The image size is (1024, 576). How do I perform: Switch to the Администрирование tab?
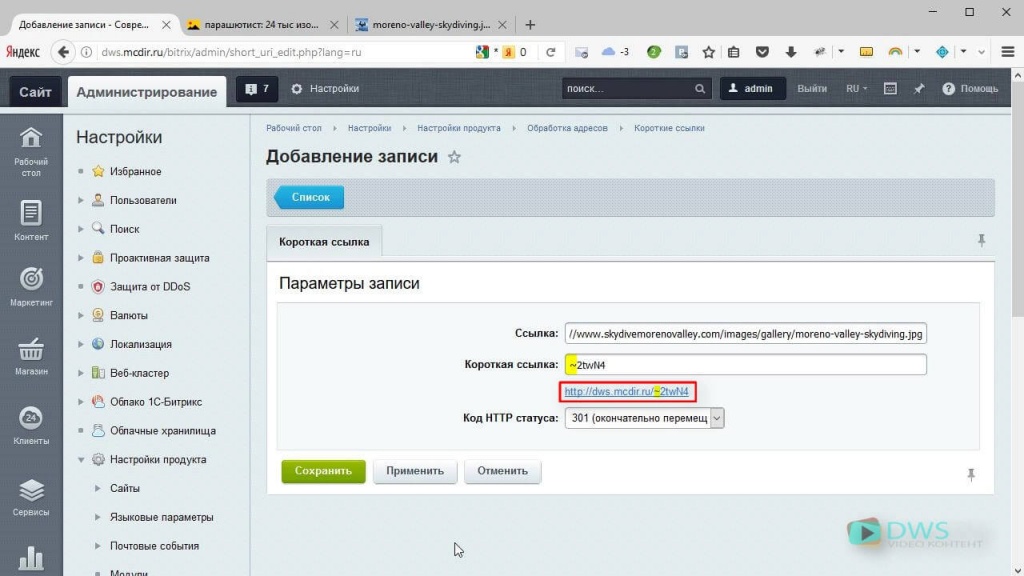click(x=147, y=91)
